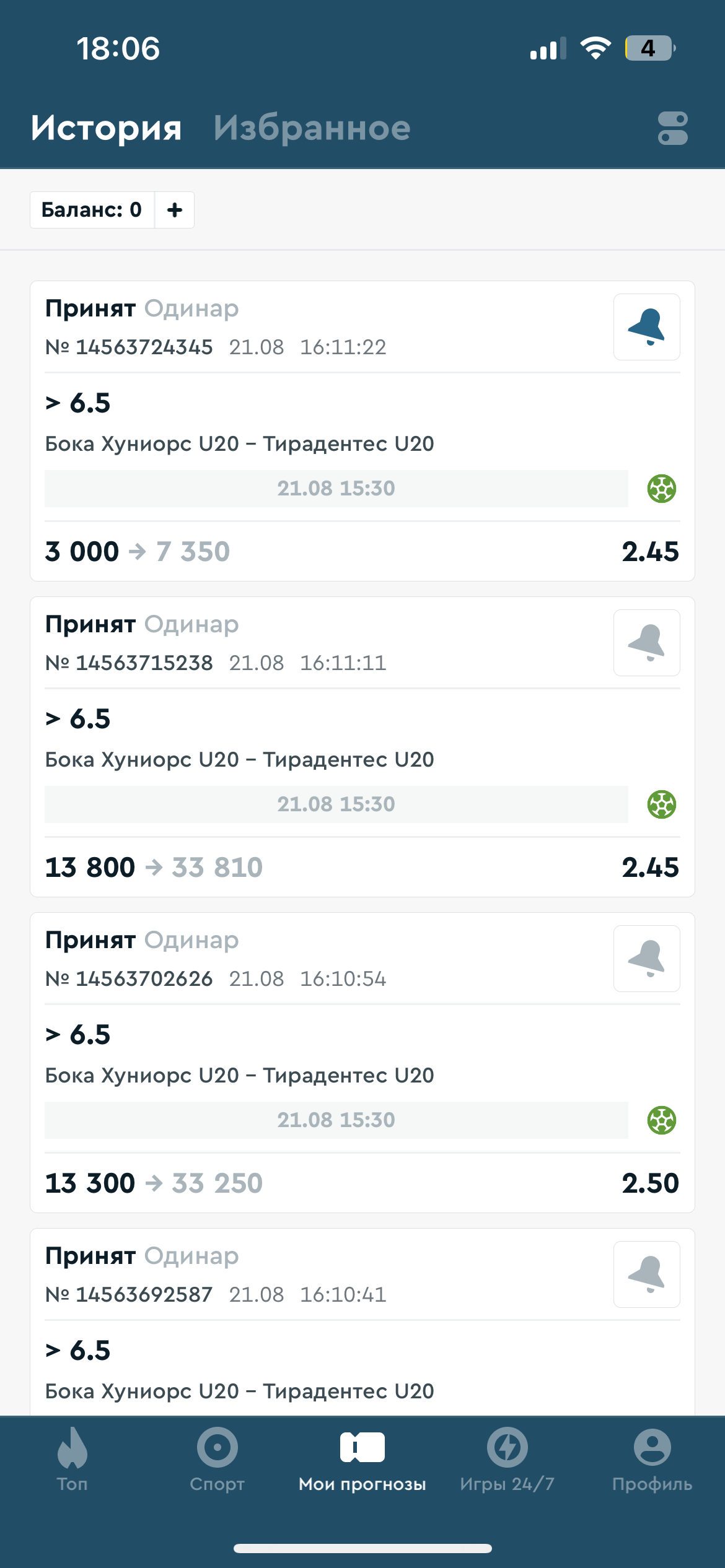Tap the plus button to add balance
The image size is (725, 1568).
(175, 210)
